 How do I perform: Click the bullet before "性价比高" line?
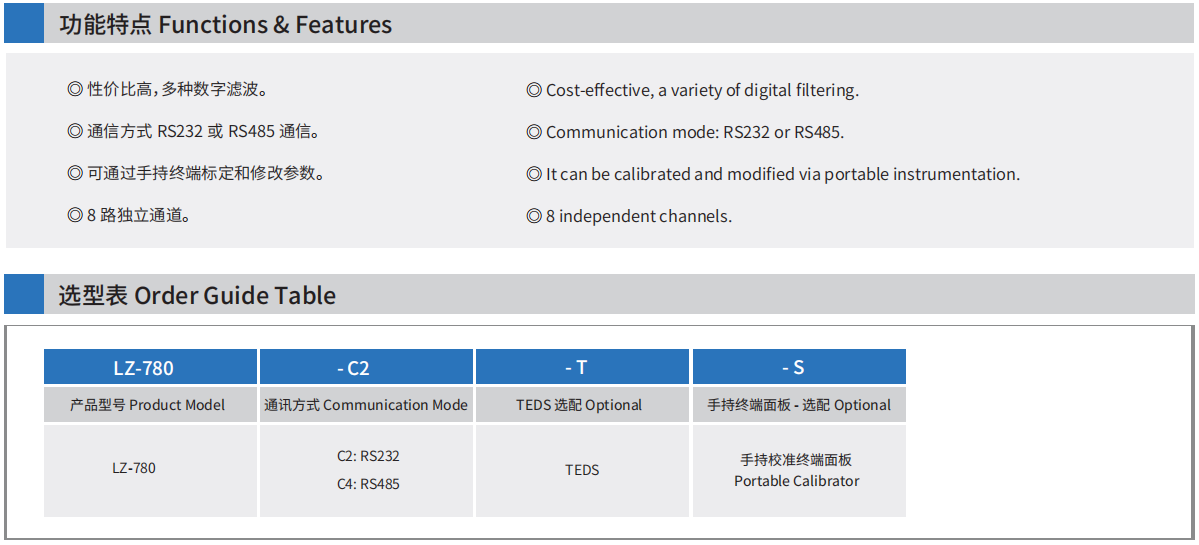pyautogui.click(x=75, y=90)
